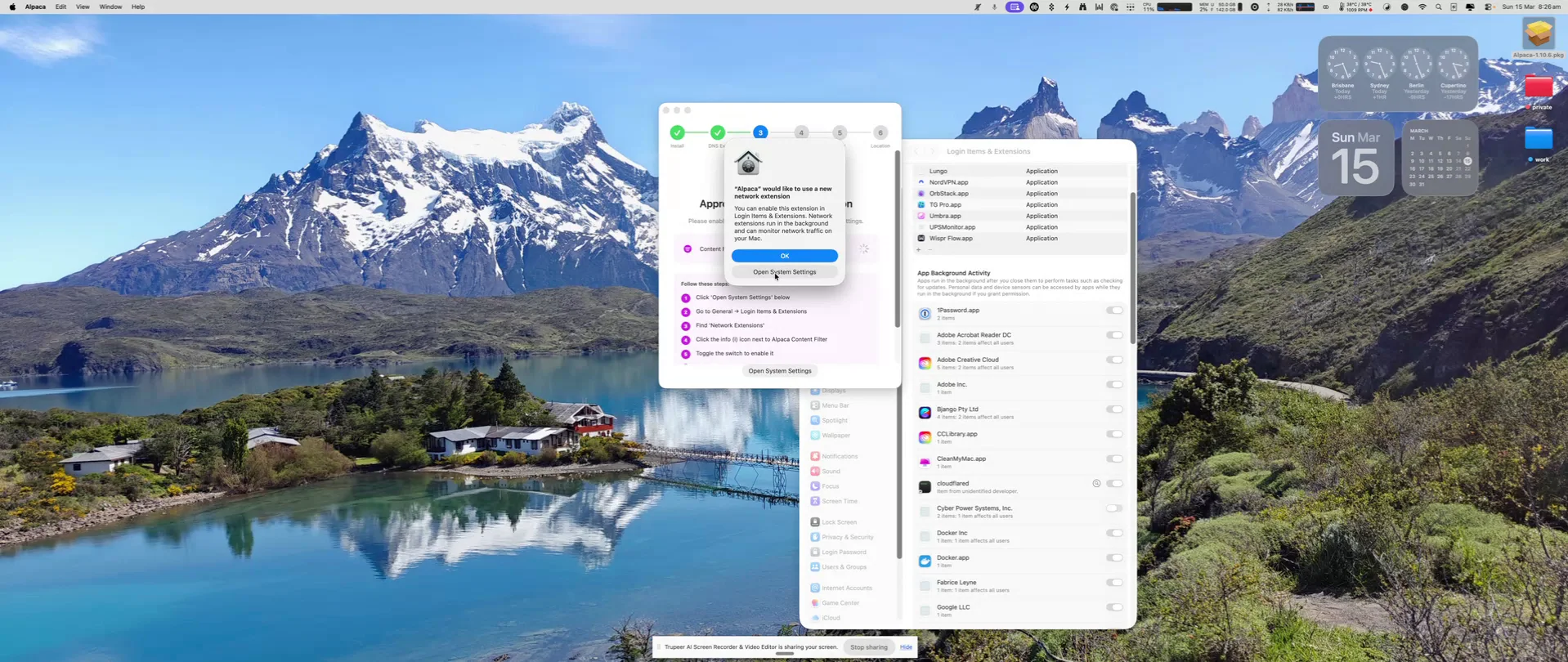
Task: Toggle Cyber Power Systems background activity switch
Action: [x=1114, y=508]
